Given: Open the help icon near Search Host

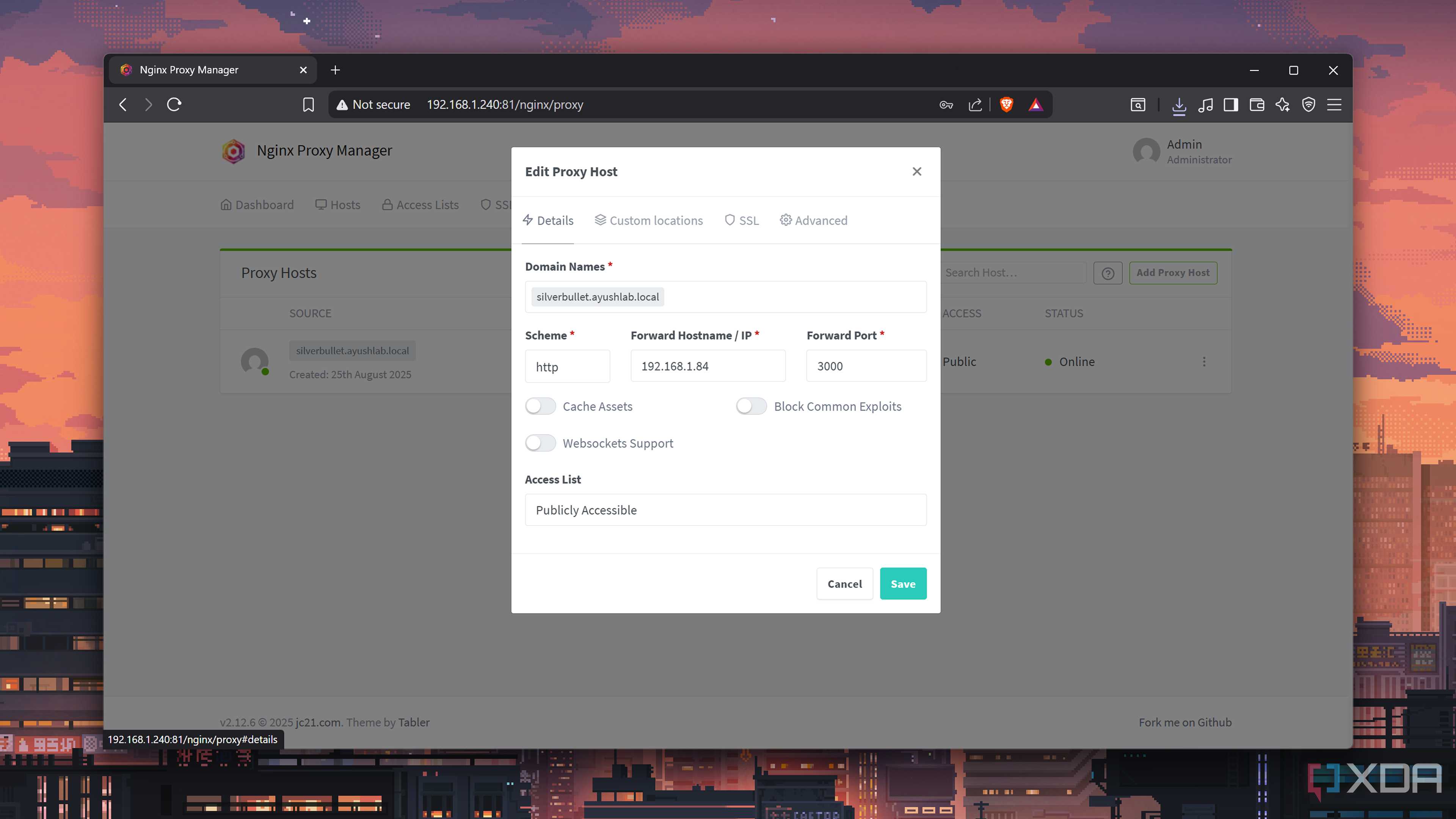Looking at the screenshot, I should pyautogui.click(x=1107, y=273).
